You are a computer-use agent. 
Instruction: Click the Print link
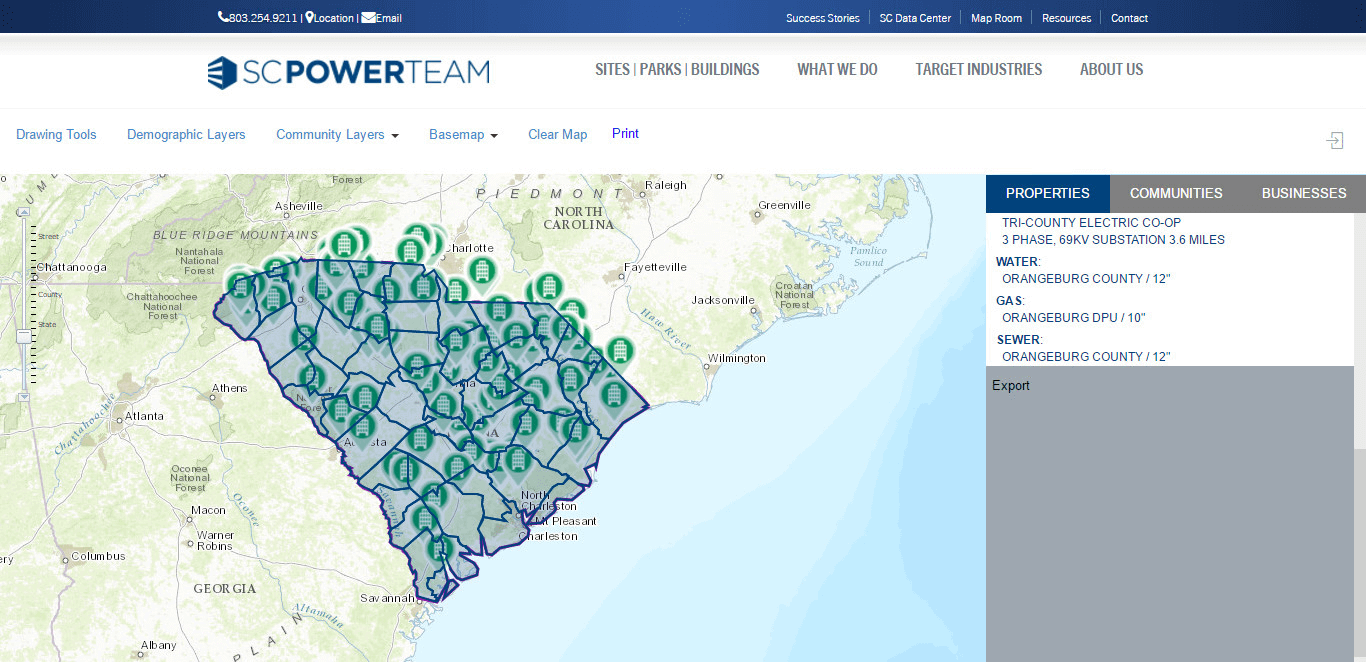[x=625, y=134]
